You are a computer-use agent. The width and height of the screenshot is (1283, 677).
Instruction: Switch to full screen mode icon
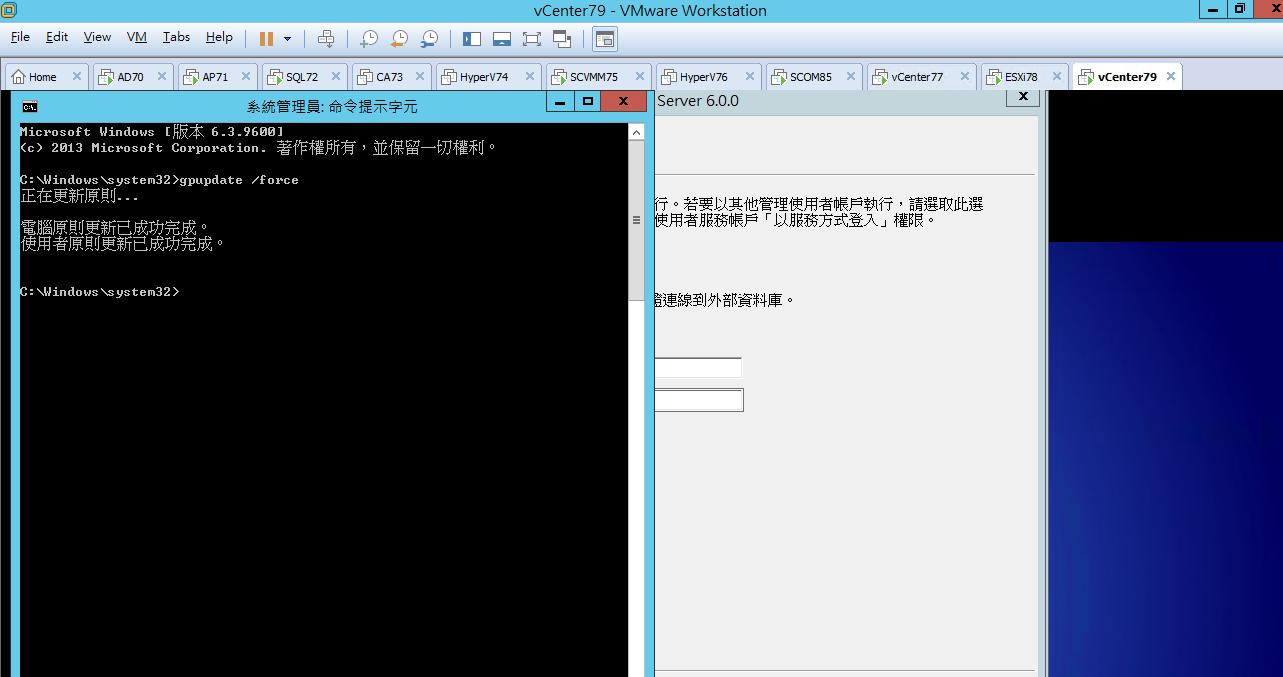point(532,38)
